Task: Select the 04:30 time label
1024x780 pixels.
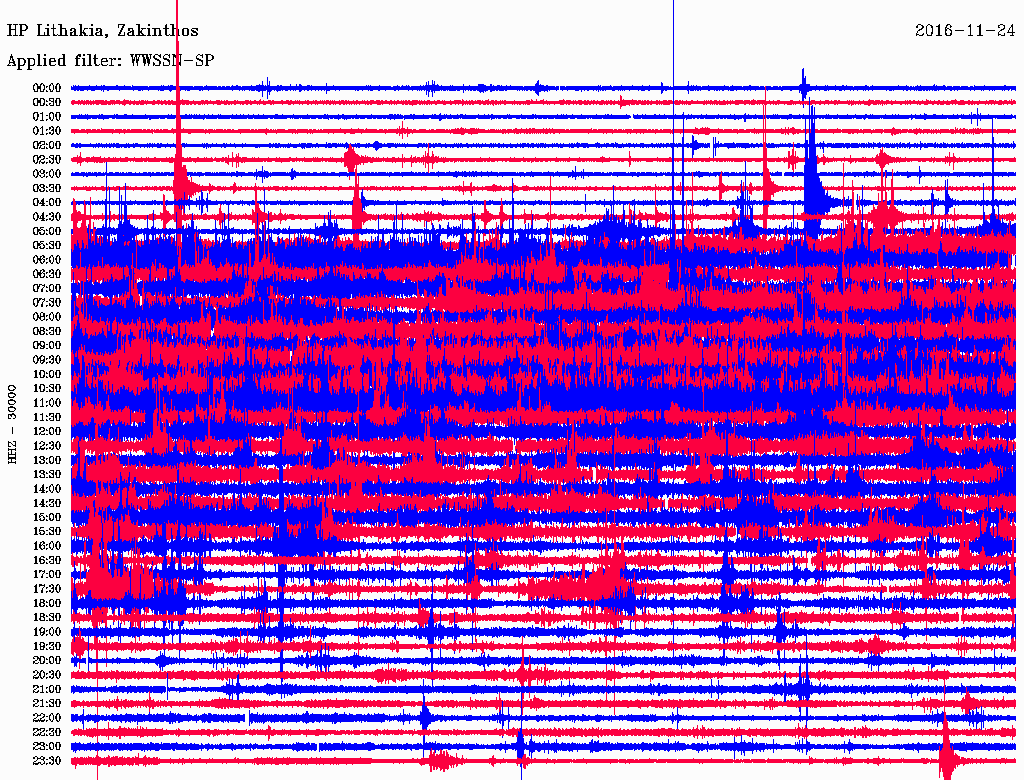Action: (x=47, y=217)
